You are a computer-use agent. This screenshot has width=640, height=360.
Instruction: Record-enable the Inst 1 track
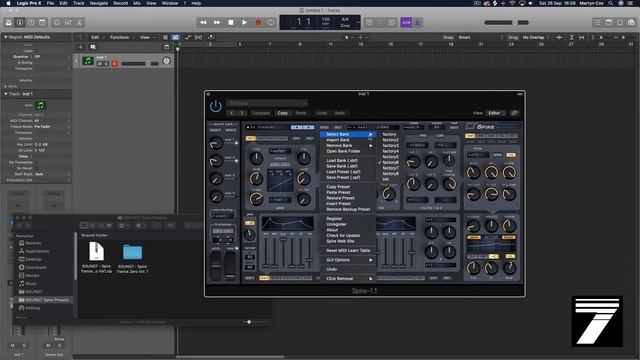[115, 64]
